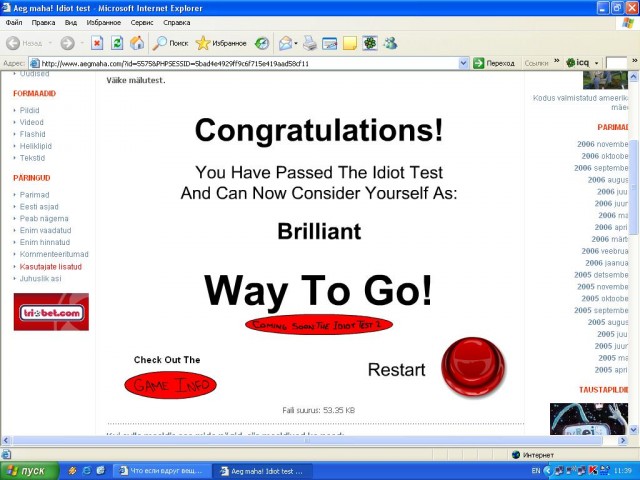Open the Enim hinnatud link

click(x=45, y=242)
